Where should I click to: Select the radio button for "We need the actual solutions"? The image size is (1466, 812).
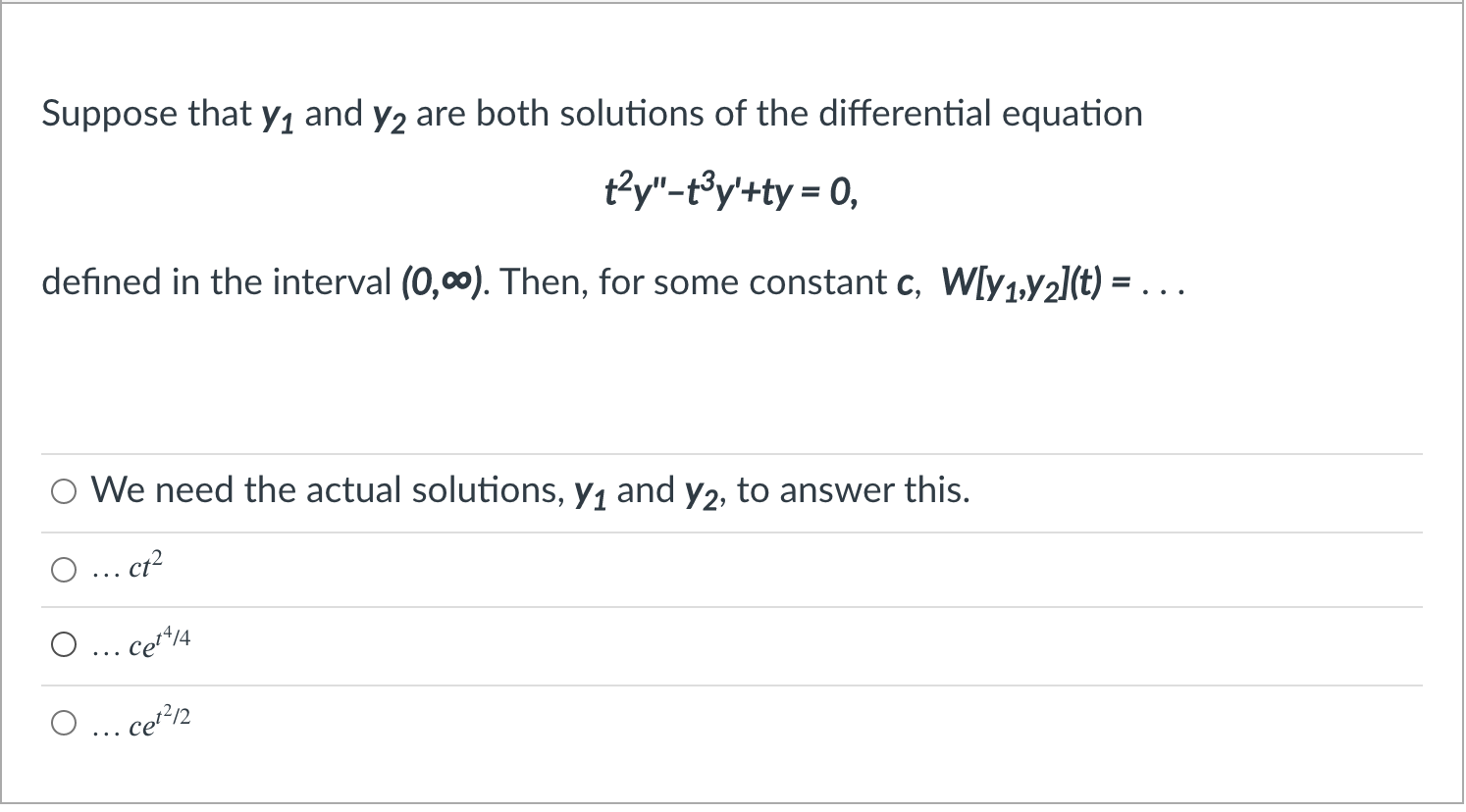click(63, 491)
